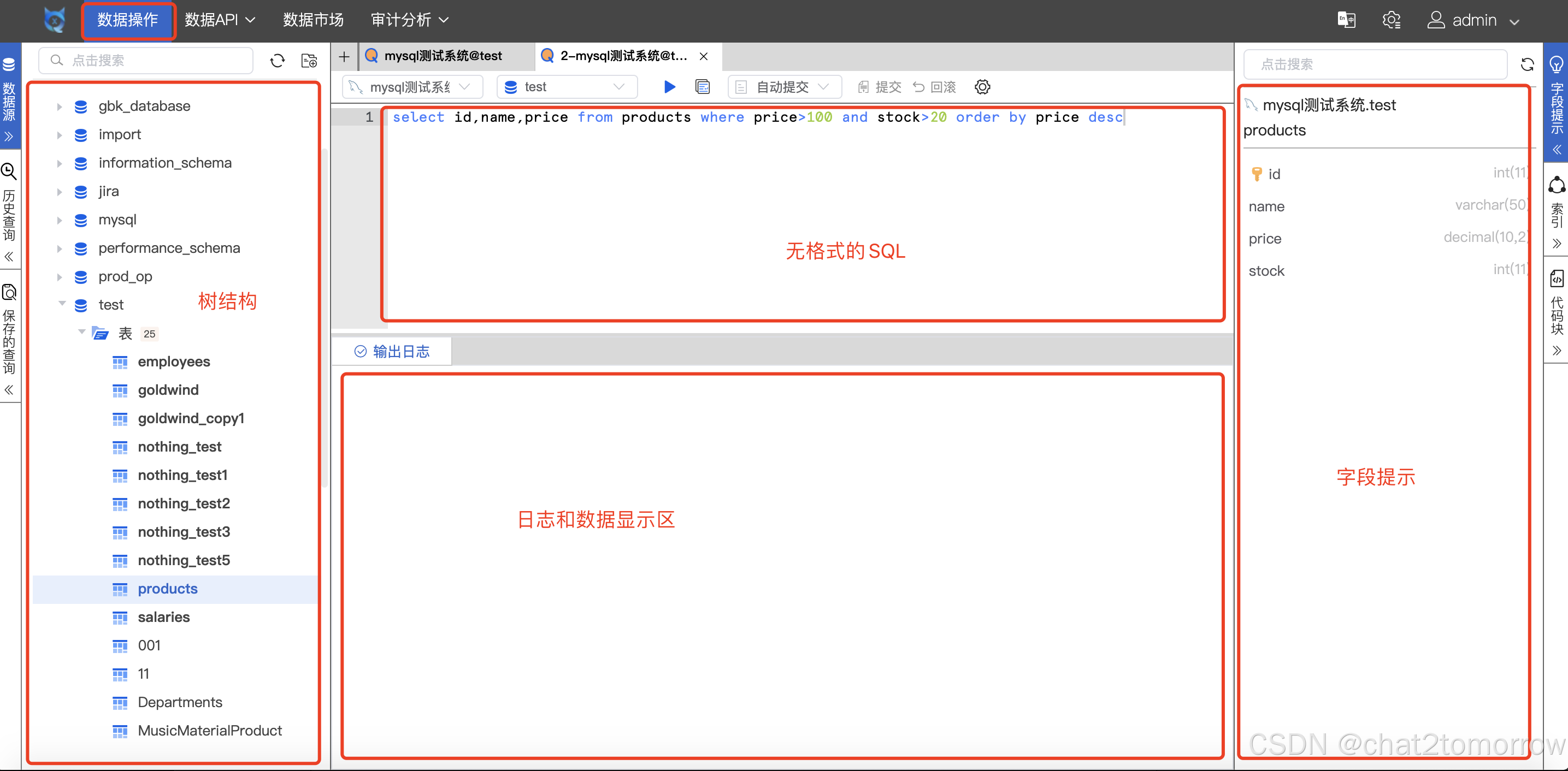
Task: Click the new connection icon beside tree refresh
Action: [309, 60]
